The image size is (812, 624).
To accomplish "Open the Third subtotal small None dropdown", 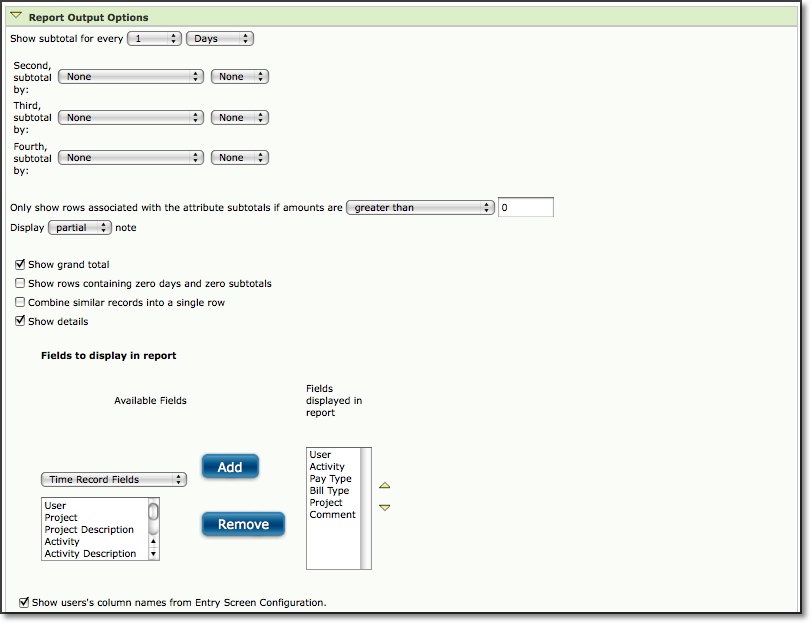I will tap(239, 118).
